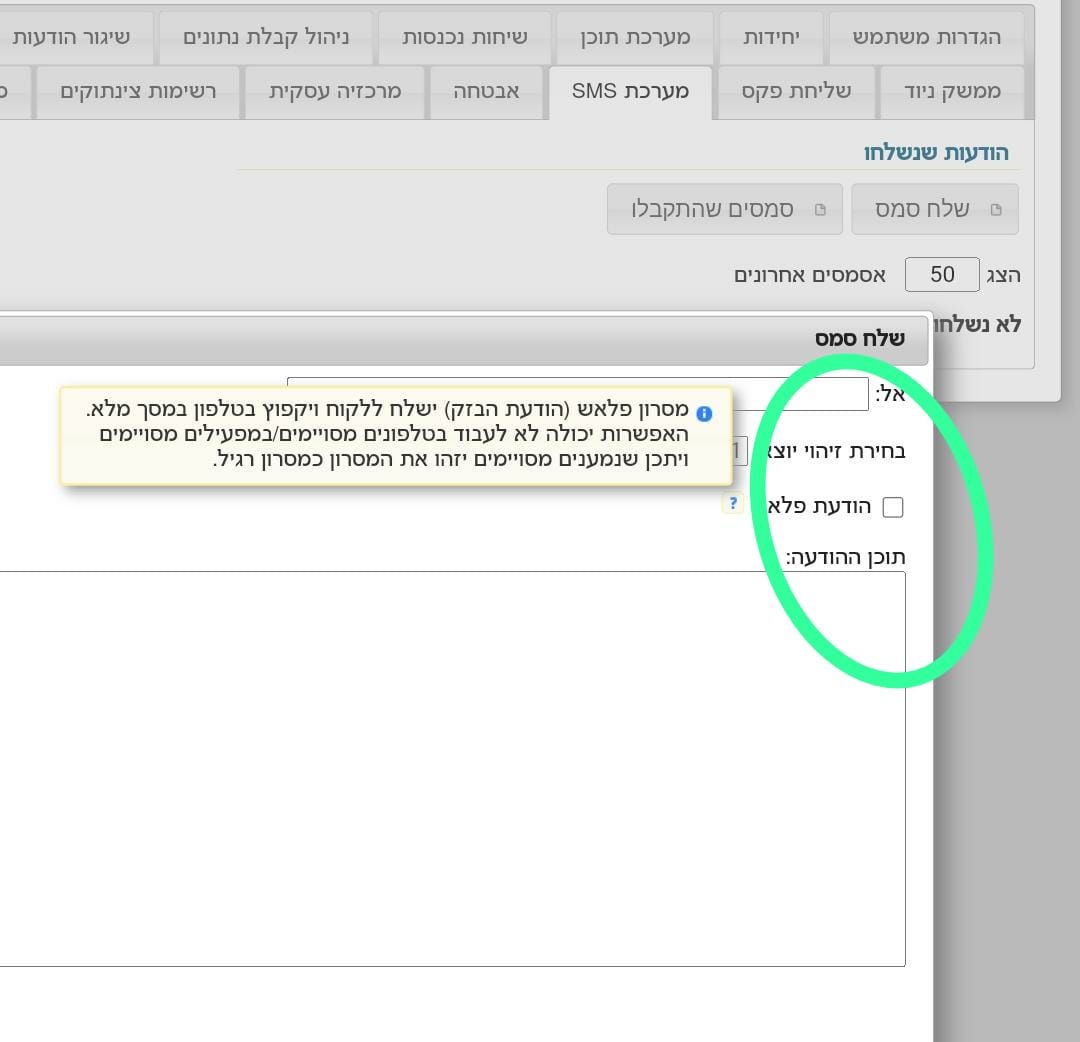
Task: Go to the אבטחה tab
Action: click(x=486, y=92)
